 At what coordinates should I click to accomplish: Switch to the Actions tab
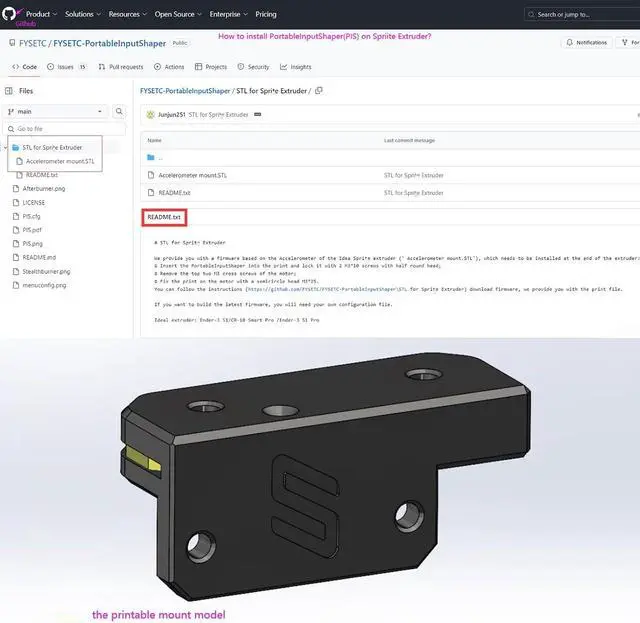pyautogui.click(x=169, y=67)
